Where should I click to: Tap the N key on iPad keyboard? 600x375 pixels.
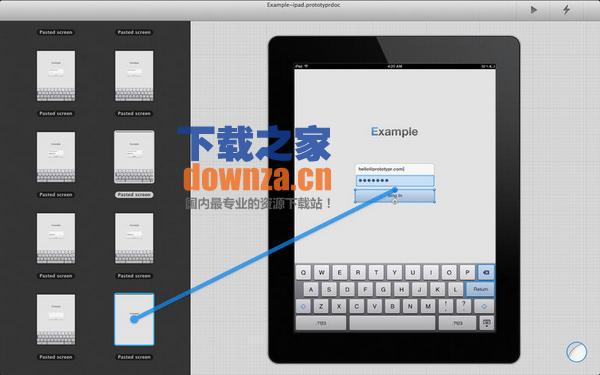pos(410,306)
